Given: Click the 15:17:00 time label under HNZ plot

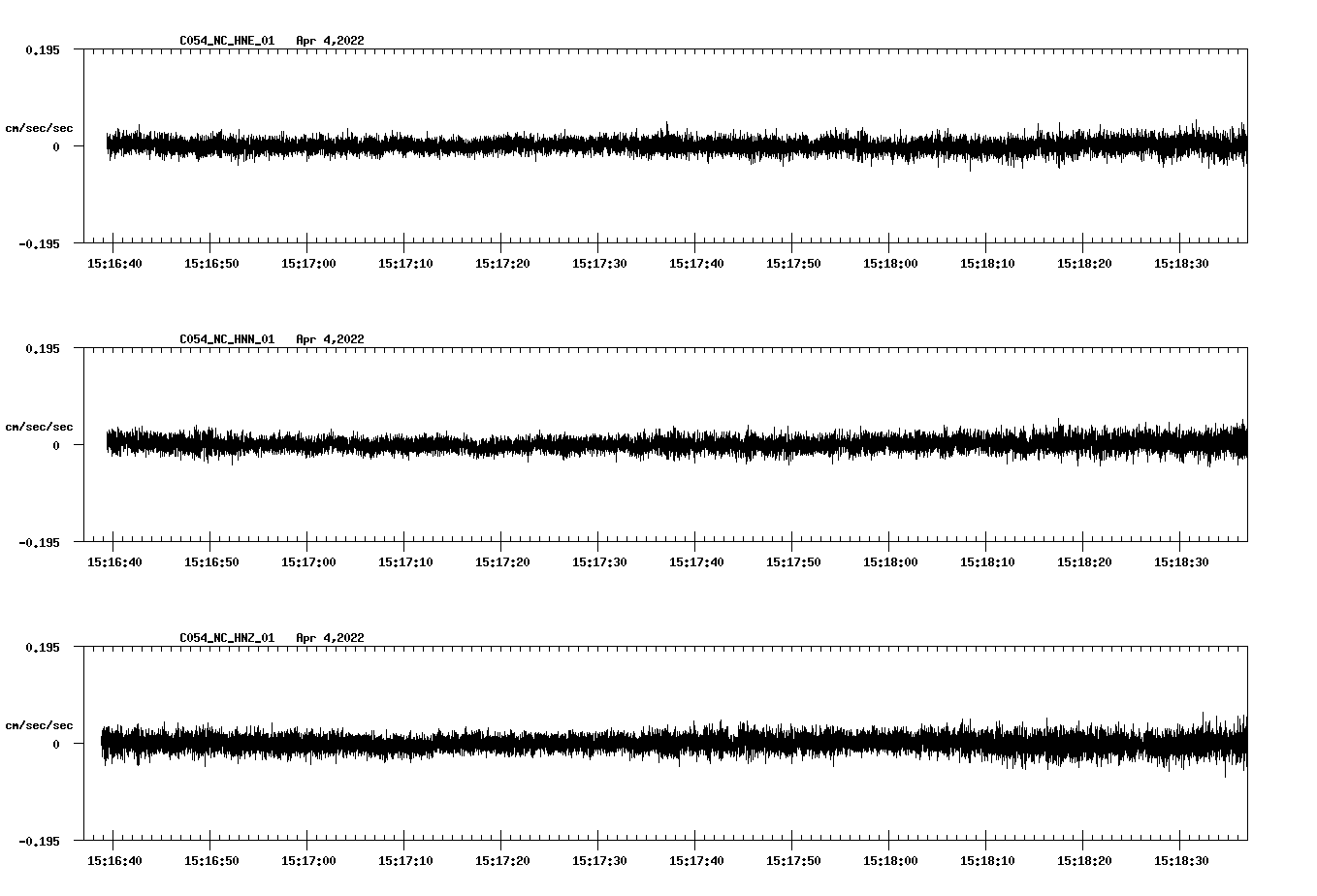Looking at the screenshot, I should click(x=308, y=861).
